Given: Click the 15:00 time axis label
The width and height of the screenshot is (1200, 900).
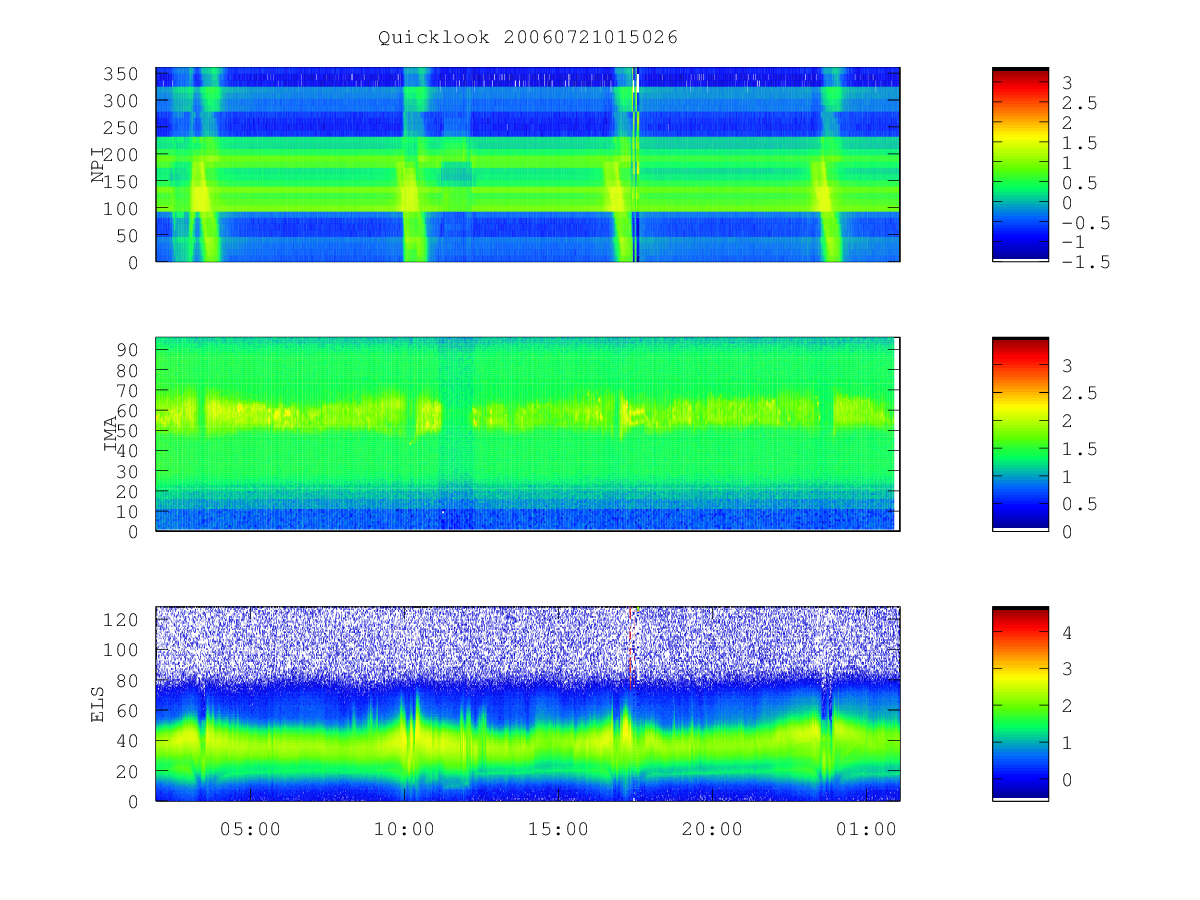Looking at the screenshot, I should (557, 829).
